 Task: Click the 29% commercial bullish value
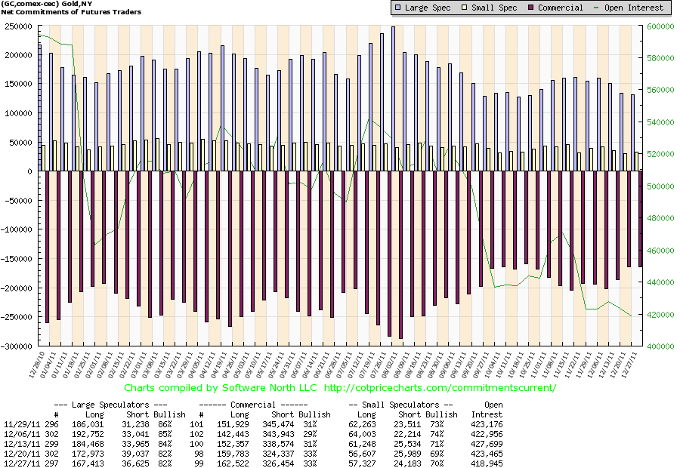click(311, 434)
